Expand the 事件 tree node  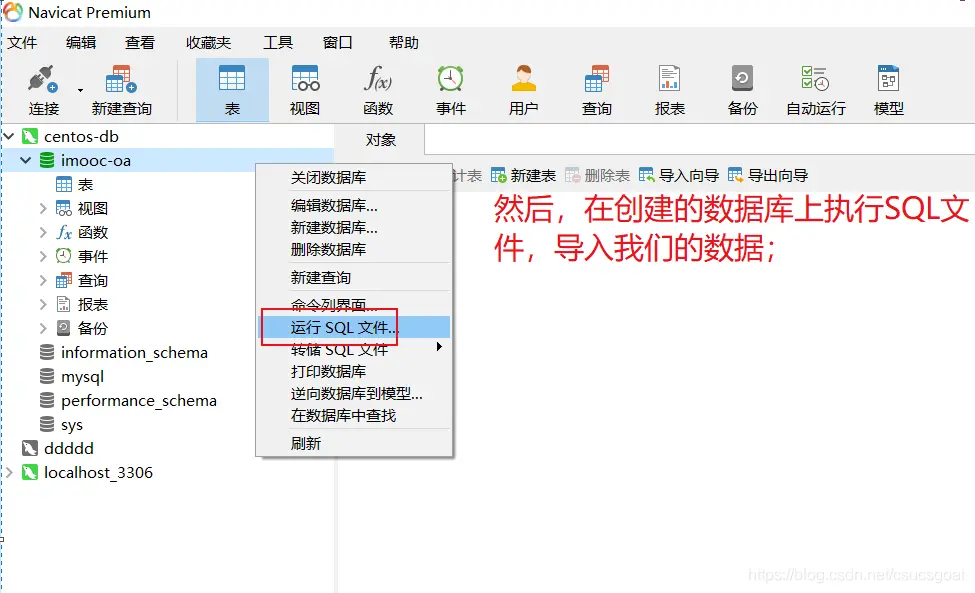point(43,256)
